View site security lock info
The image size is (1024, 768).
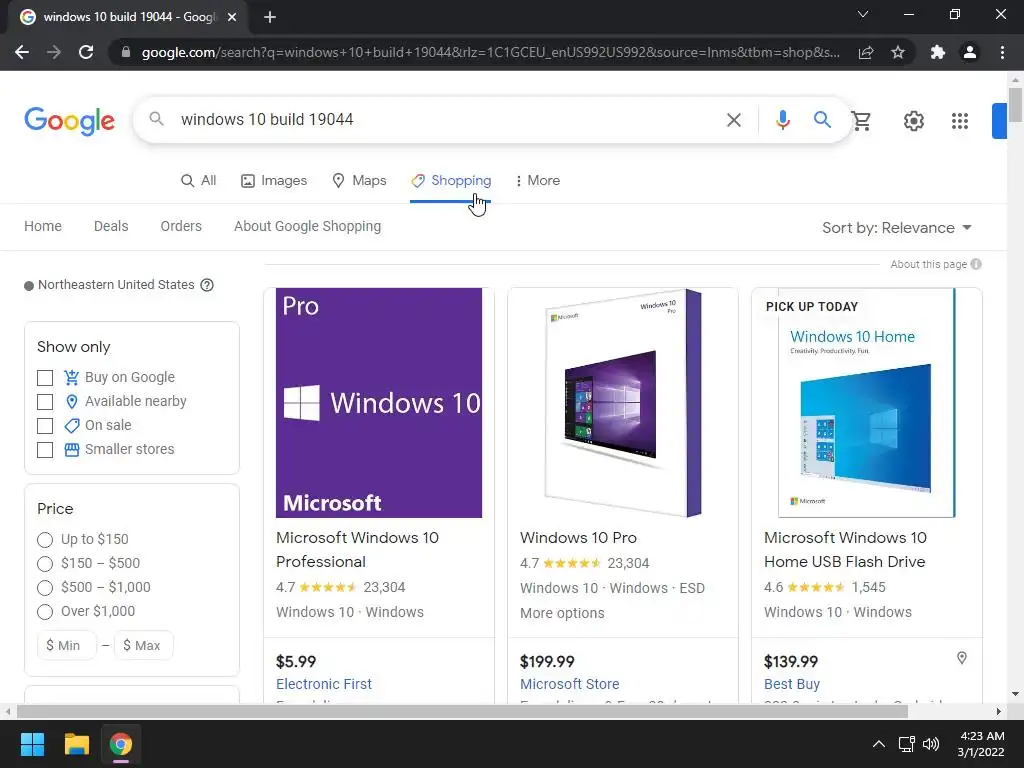(126, 52)
